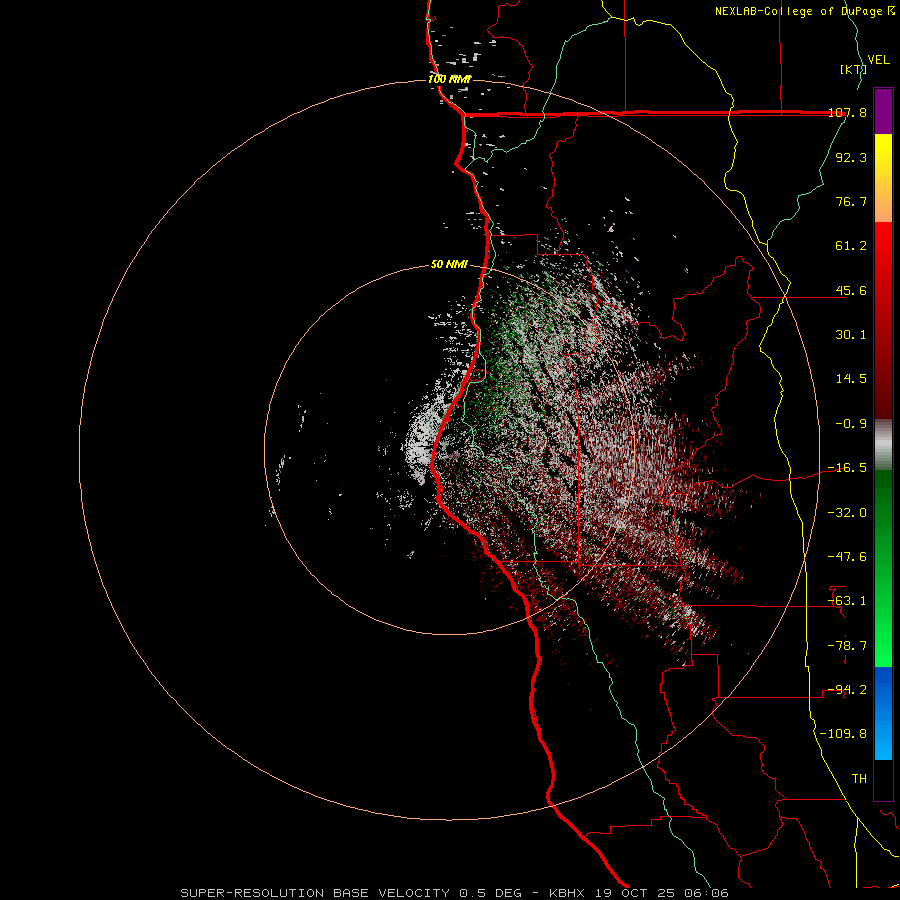The image size is (900, 900).
Task: Select the 61.2 velocity scale value
Action: click(851, 246)
